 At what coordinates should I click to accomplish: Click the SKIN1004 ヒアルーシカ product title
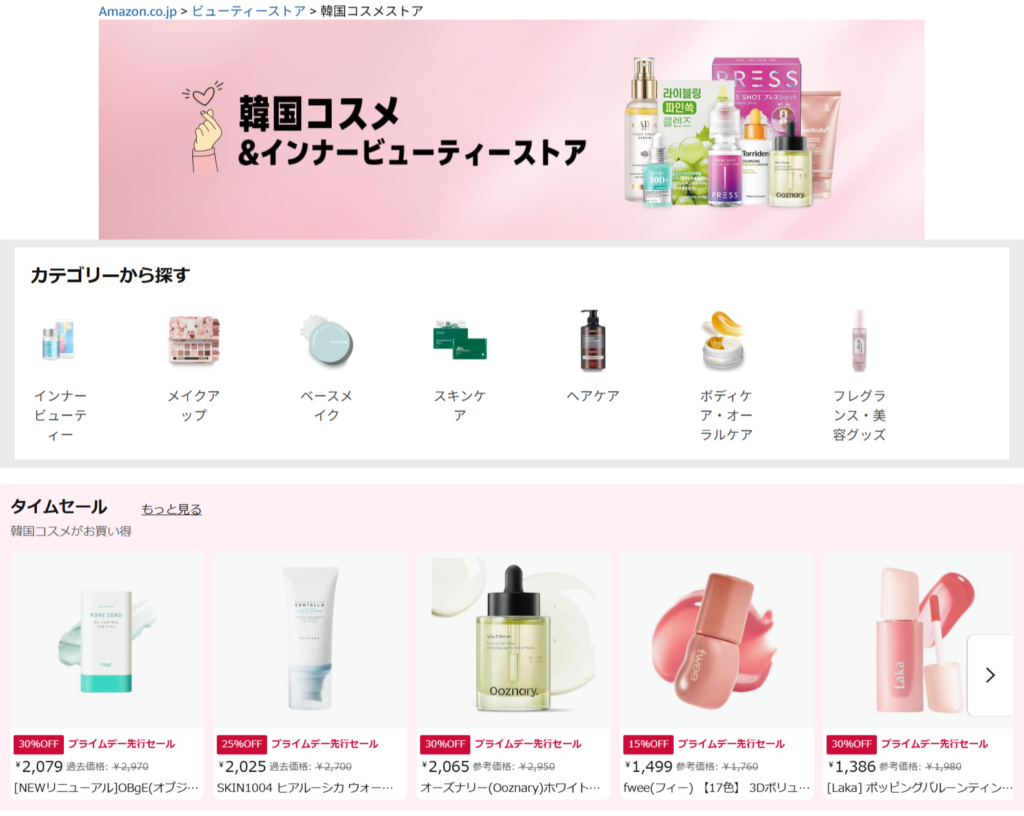coord(305,788)
